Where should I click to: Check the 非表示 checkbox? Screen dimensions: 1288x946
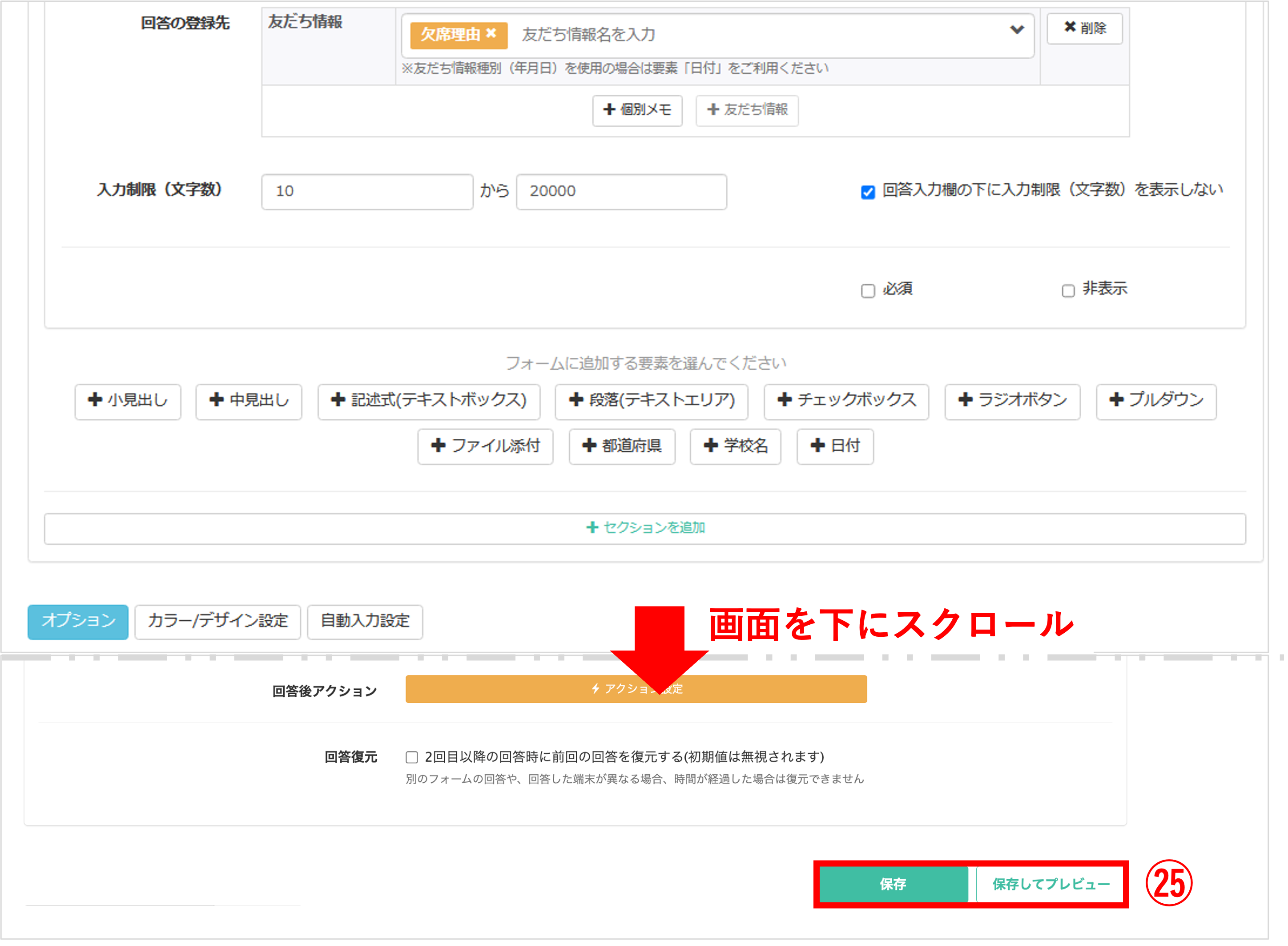coord(1068,291)
